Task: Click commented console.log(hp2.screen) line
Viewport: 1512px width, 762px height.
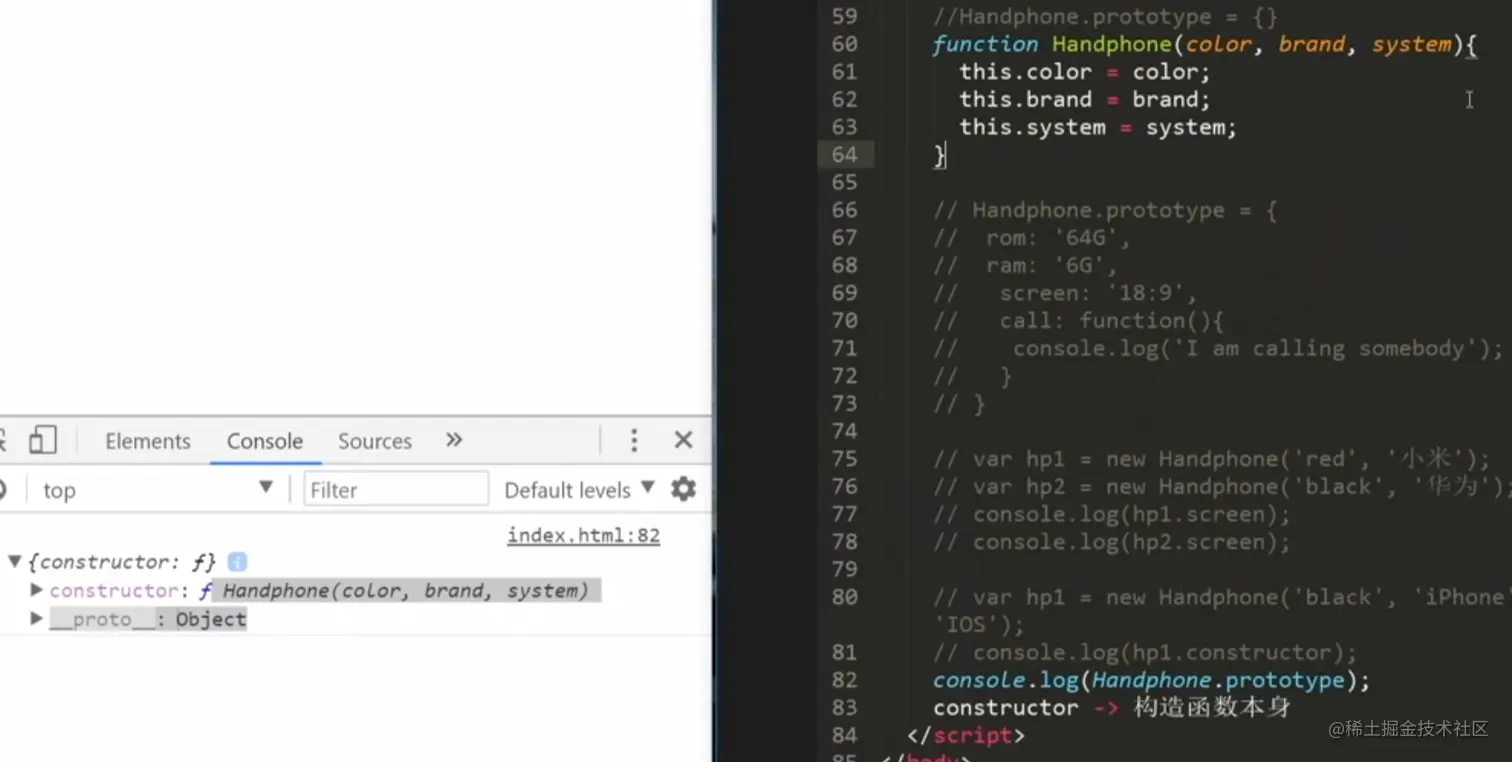Action: 1111,542
